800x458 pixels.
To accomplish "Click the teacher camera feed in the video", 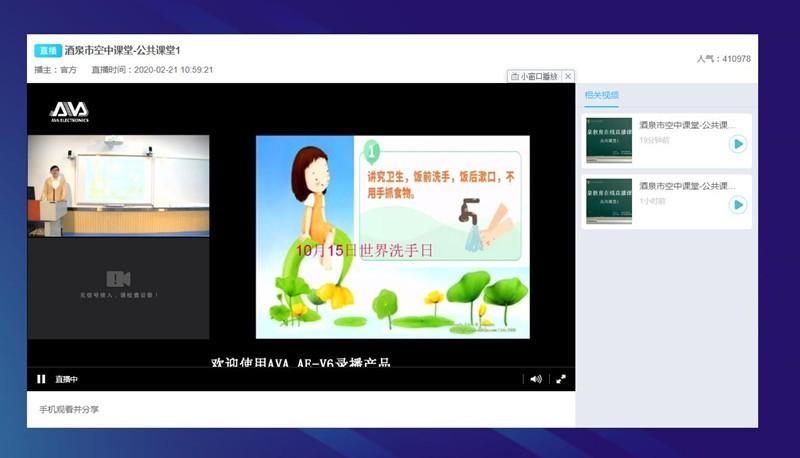I will point(118,186).
